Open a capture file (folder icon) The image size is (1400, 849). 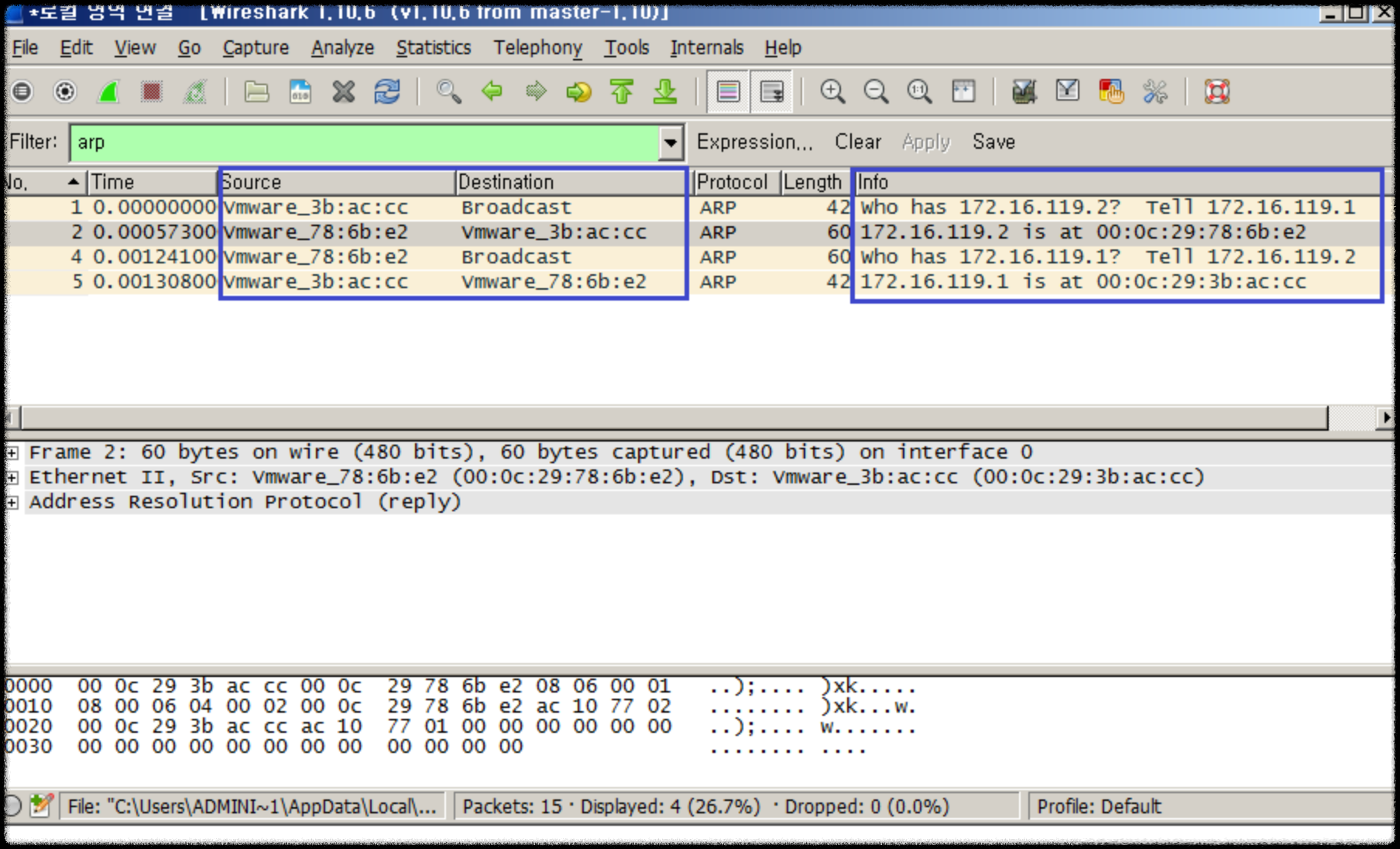pyautogui.click(x=256, y=92)
